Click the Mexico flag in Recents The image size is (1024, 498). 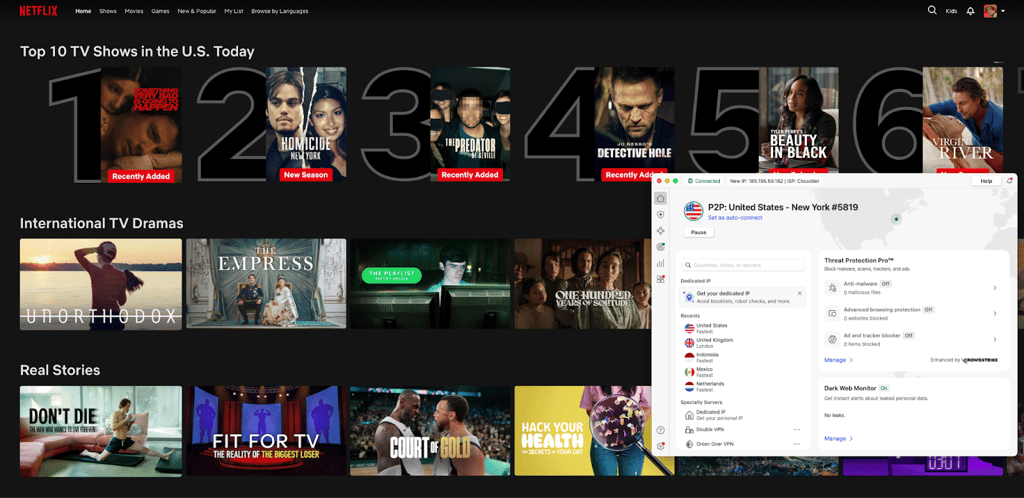(x=689, y=372)
